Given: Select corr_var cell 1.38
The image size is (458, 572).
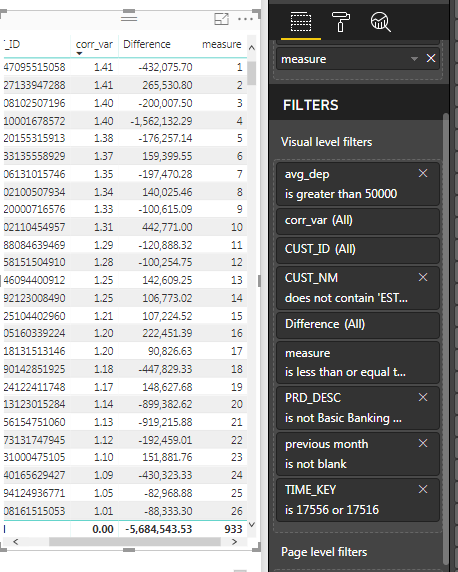Looking at the screenshot, I should point(104,138).
